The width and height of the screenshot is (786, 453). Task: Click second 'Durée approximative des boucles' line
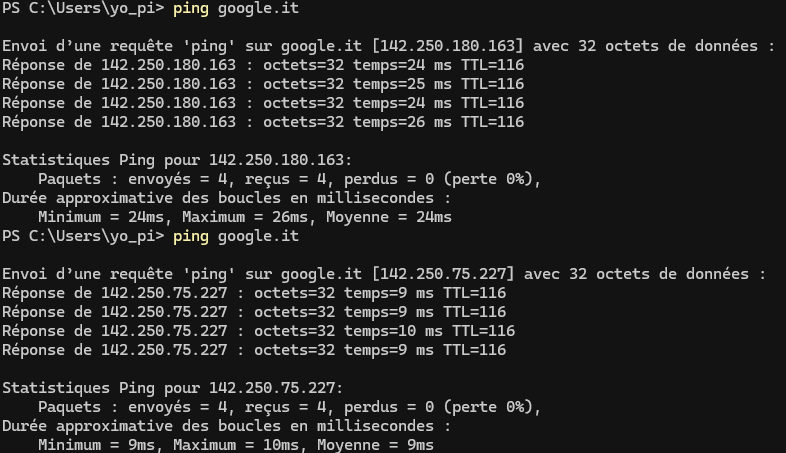pos(226,426)
